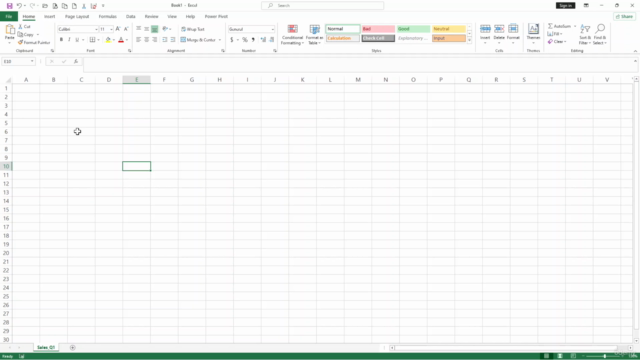The image size is (640, 360).
Task: Switch to the Page Layout tab
Action: (x=77, y=16)
